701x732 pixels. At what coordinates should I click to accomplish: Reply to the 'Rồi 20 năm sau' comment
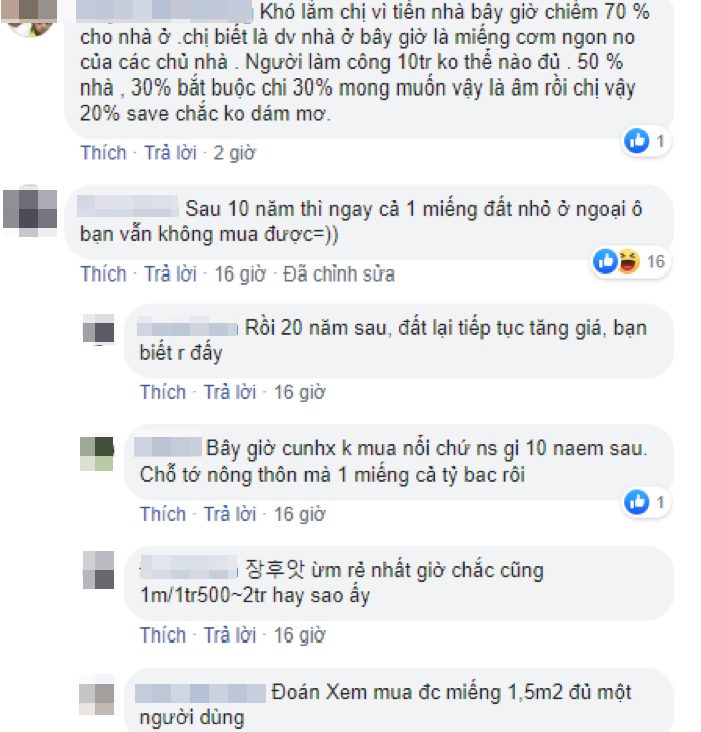point(230,392)
